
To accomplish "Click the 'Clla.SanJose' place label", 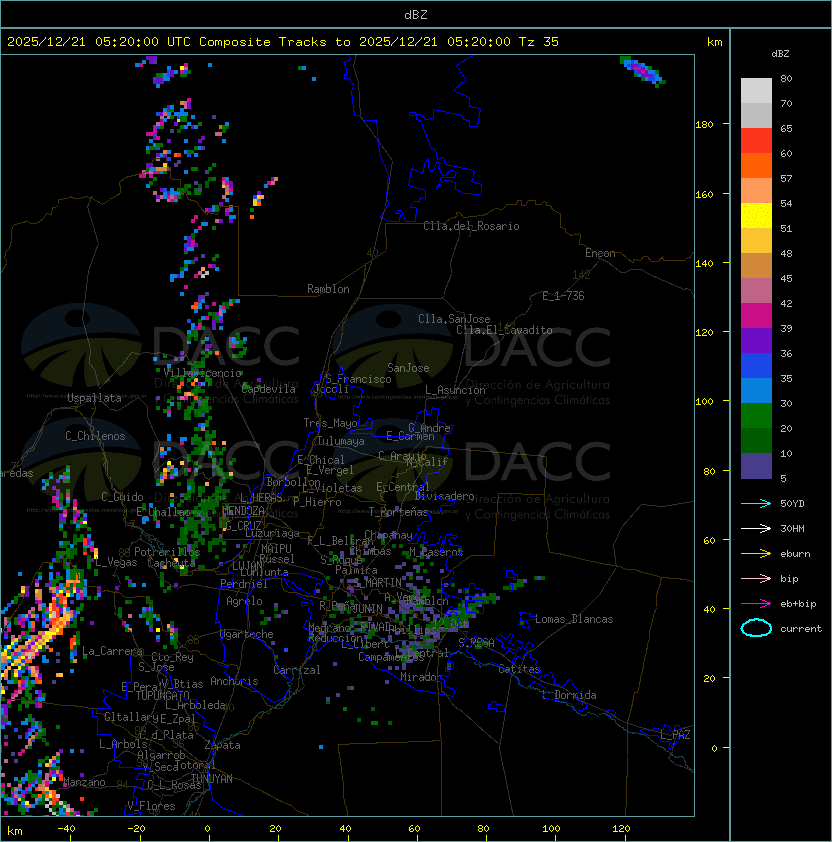I will point(454,319).
